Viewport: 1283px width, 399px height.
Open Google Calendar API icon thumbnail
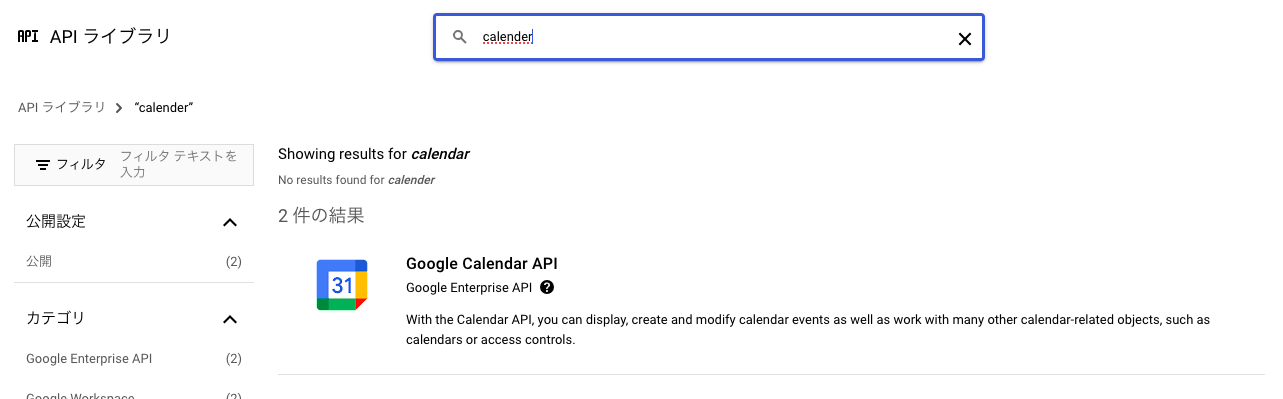point(342,285)
